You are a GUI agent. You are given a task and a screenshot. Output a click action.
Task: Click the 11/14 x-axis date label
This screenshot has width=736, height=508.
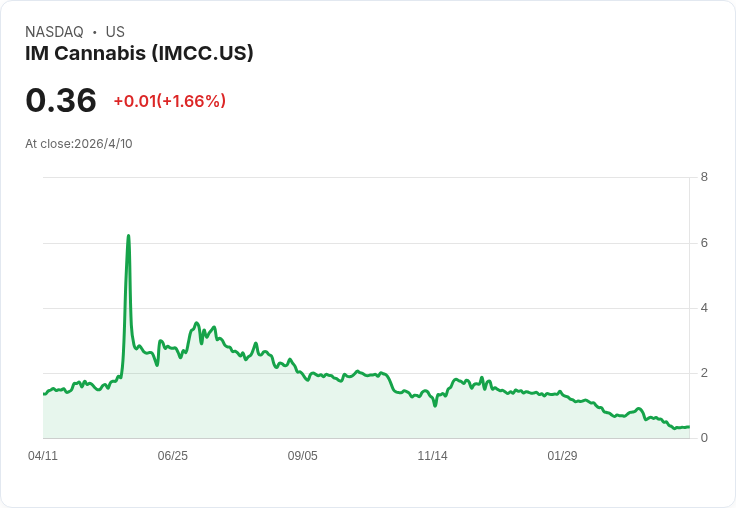432,455
